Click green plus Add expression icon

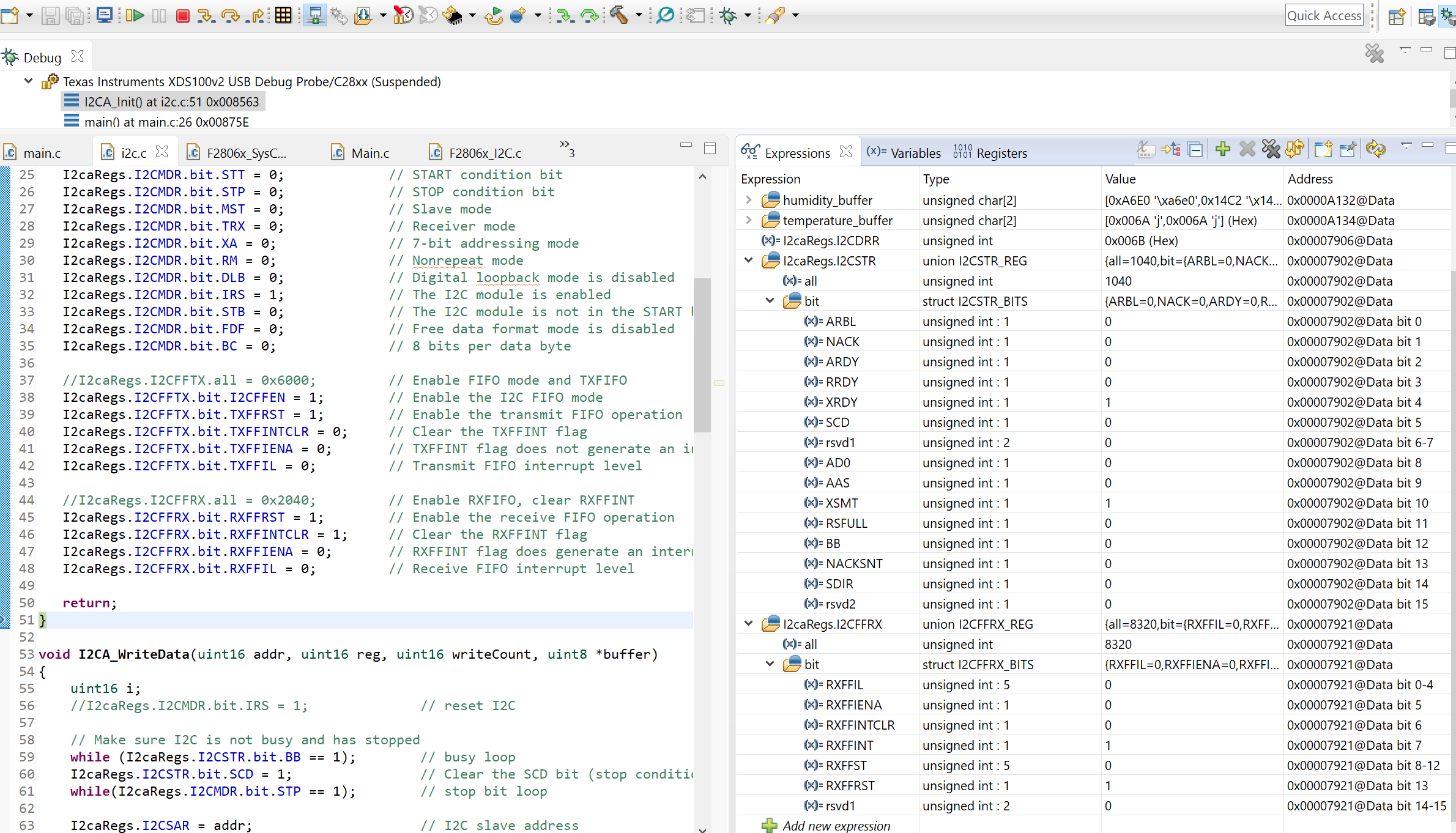coord(1223,149)
